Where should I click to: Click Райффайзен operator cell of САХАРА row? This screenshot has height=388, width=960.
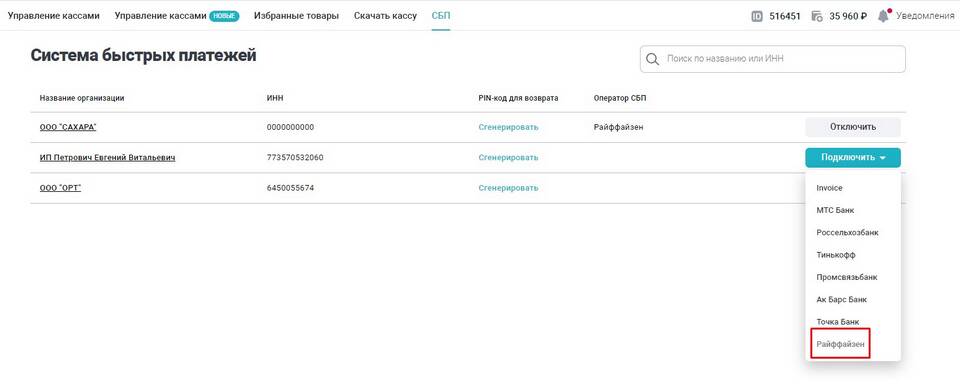[618, 127]
